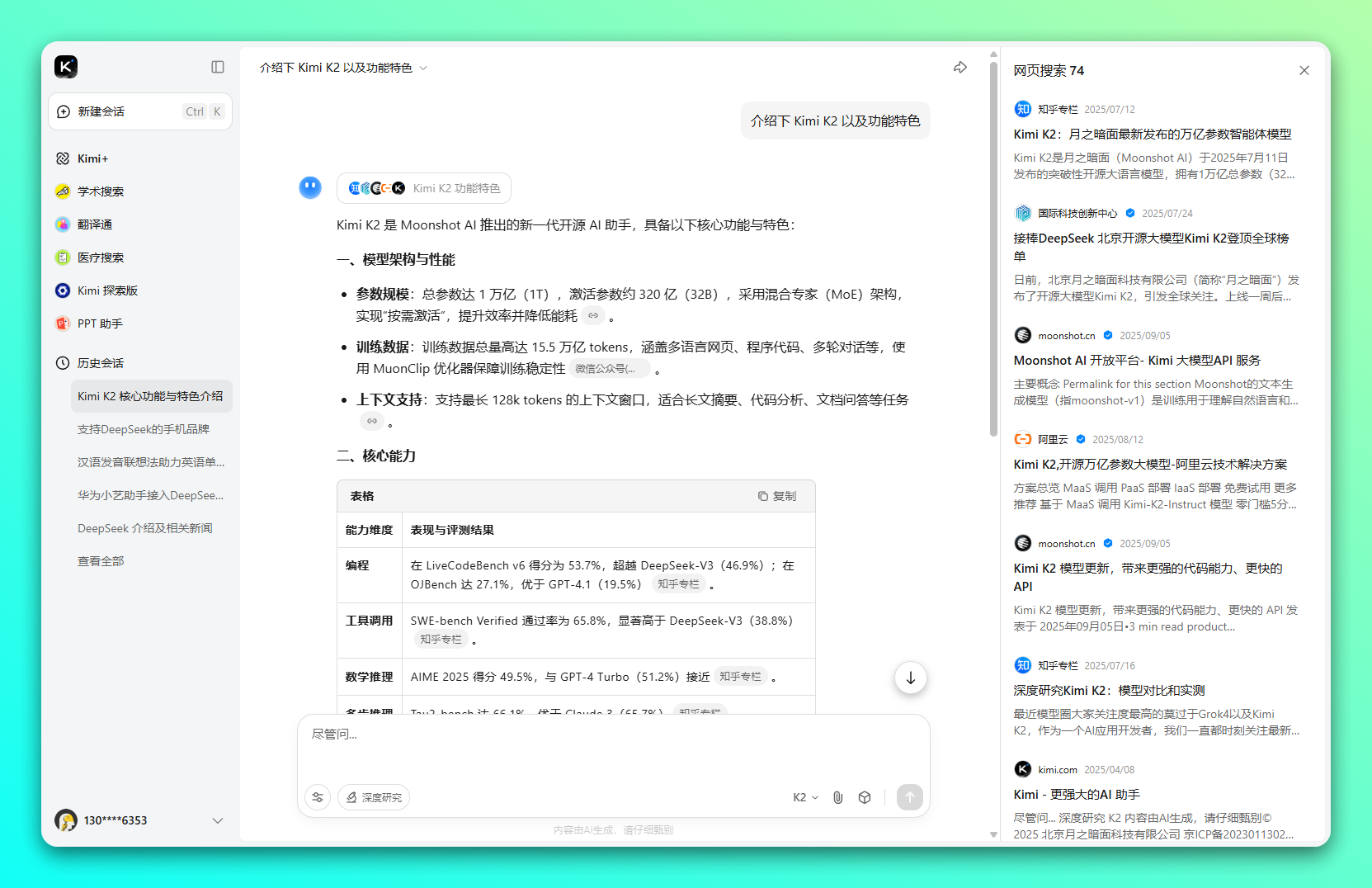Open the settings sliders icon in input box
The image size is (1372, 888).
318,797
